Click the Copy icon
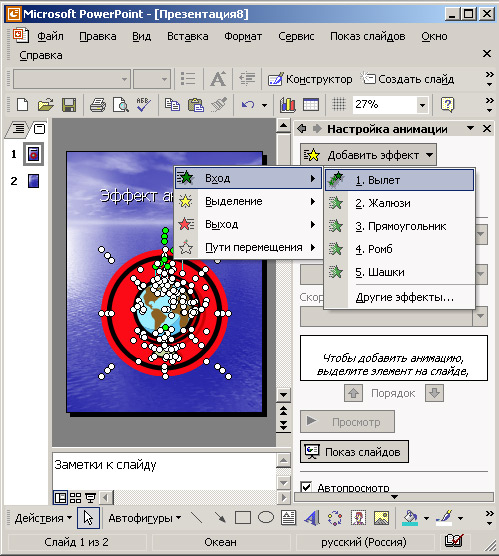Viewport: 499px width, 556px height. (172, 105)
